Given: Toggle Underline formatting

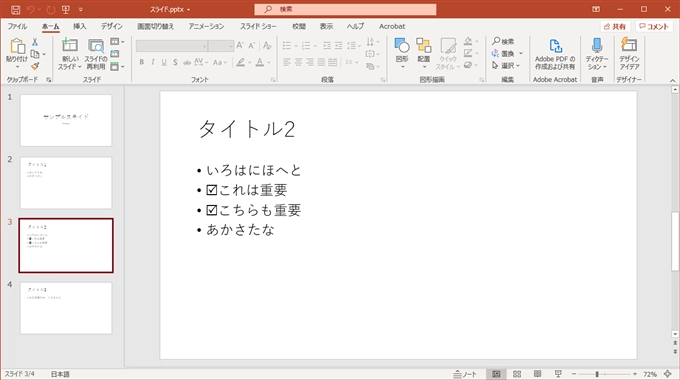Looking at the screenshot, I should (x=164, y=62).
